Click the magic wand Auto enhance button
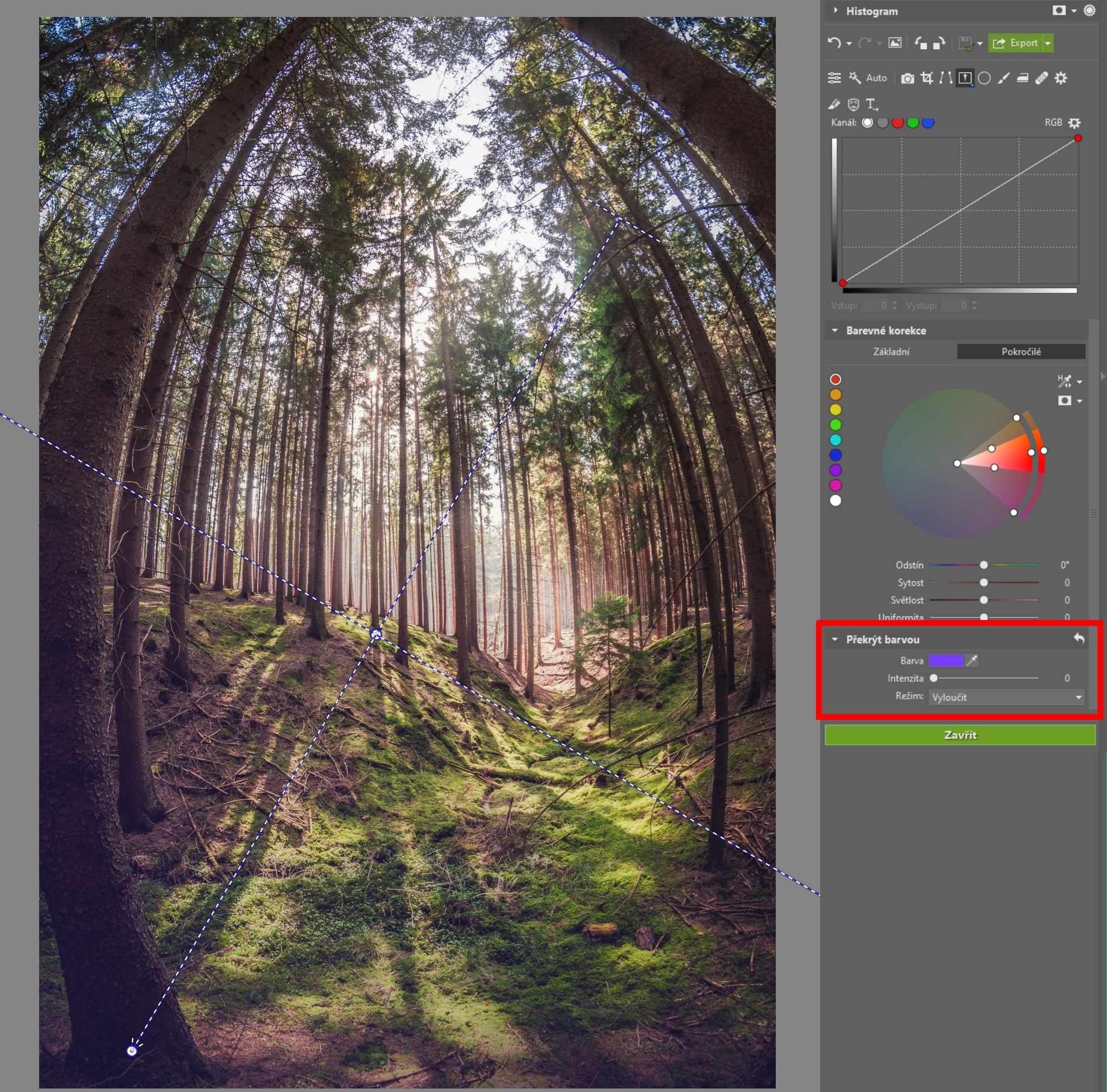The width and height of the screenshot is (1107, 1092). click(868, 78)
